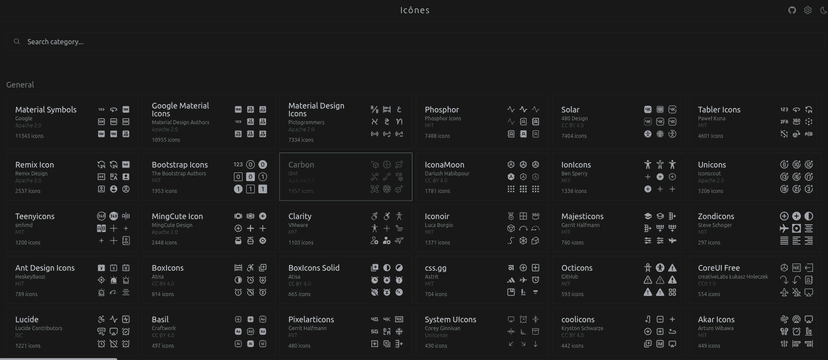
Task: Open the Teenyicons collection
Action: (x=72, y=229)
